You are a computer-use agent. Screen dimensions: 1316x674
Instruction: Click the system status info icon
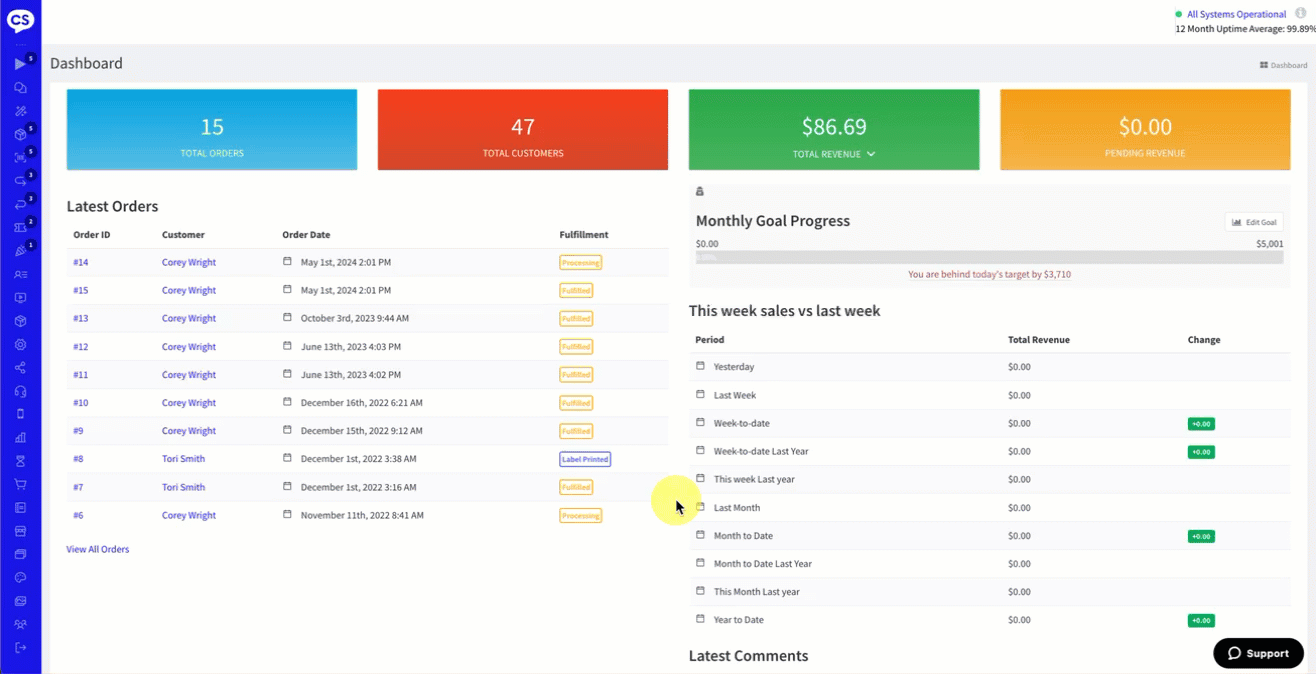pyautogui.click(x=1300, y=14)
